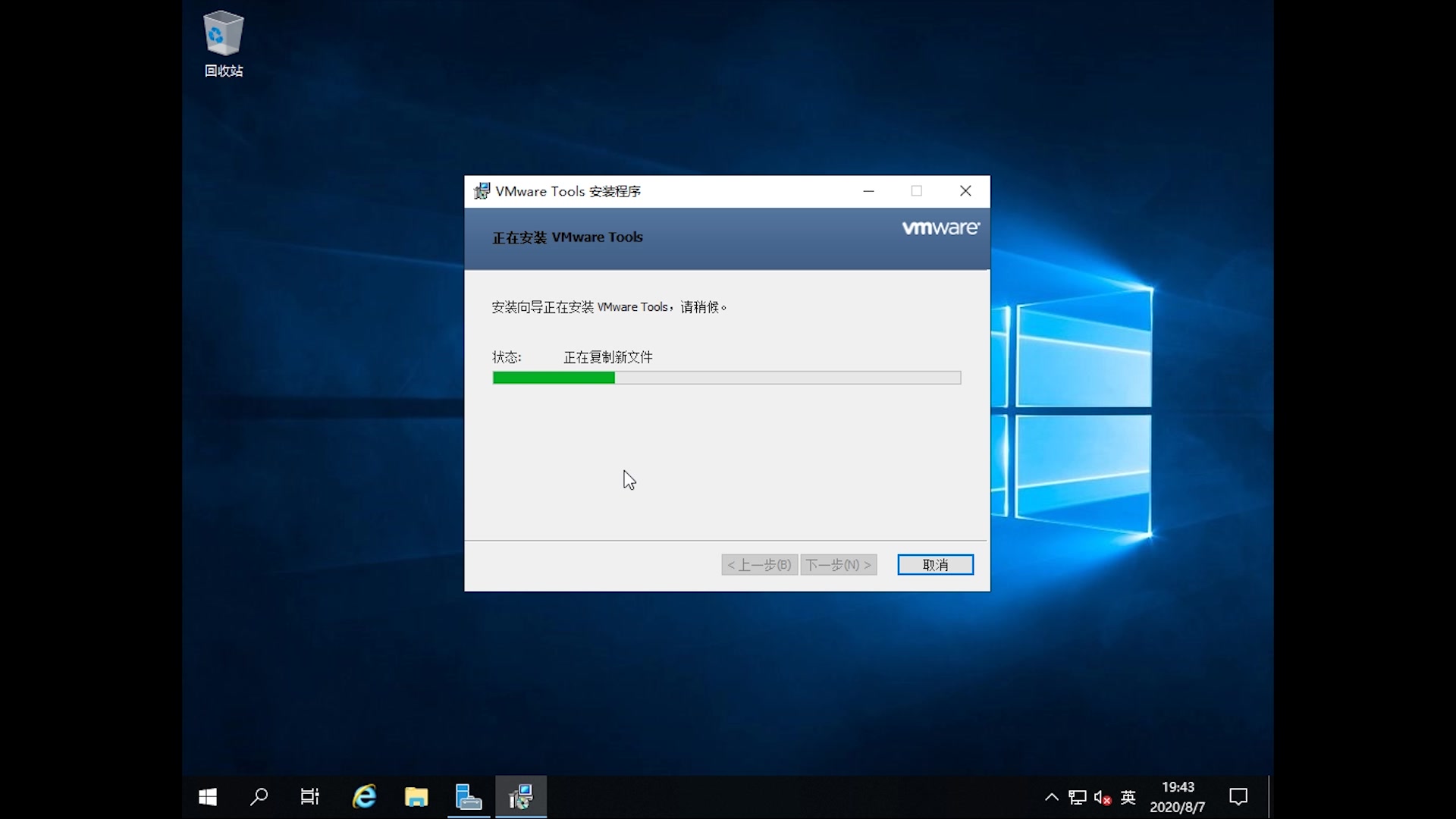Minimize the VMware Tools installer window

pyautogui.click(x=868, y=191)
